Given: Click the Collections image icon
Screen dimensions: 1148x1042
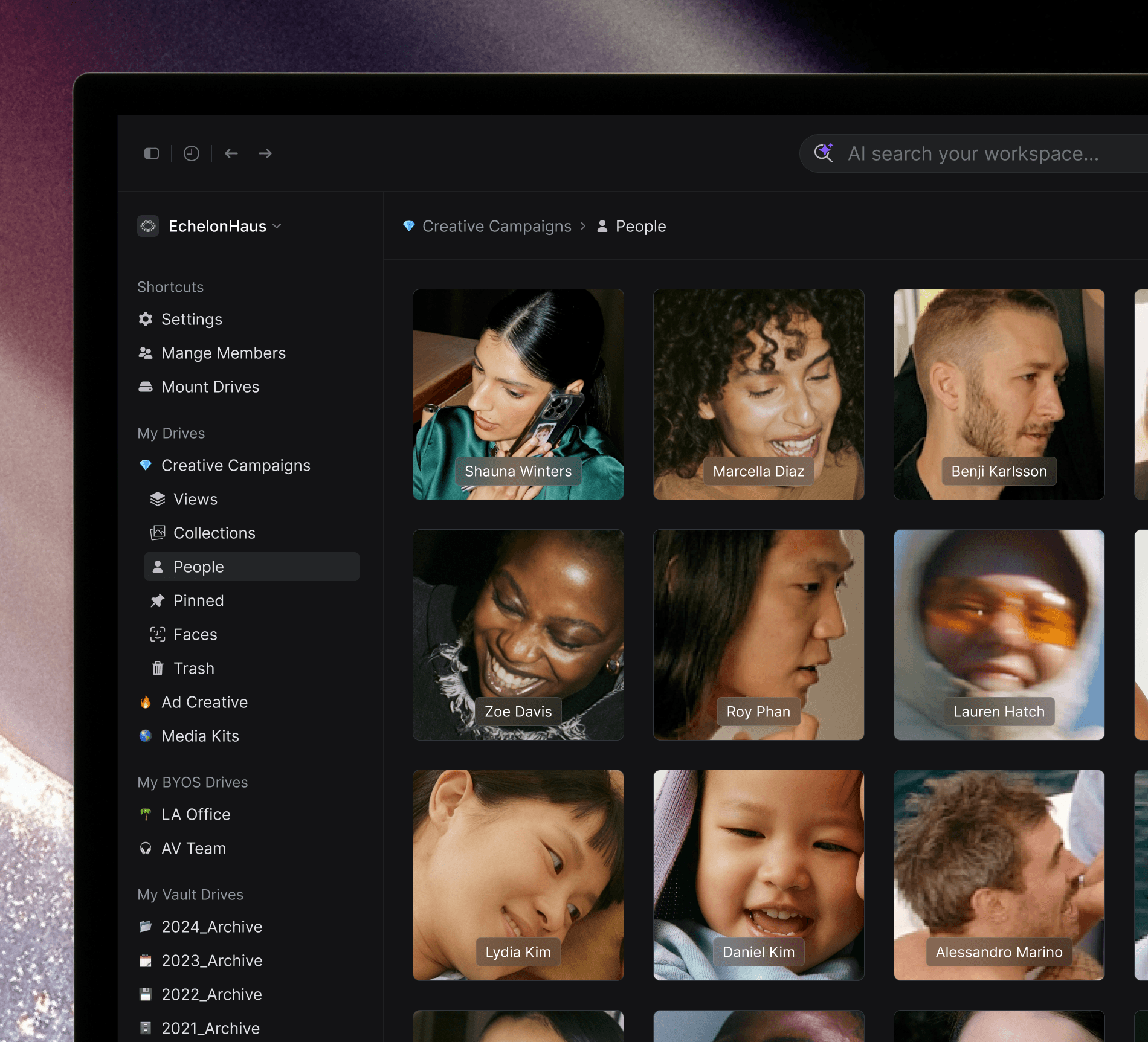Looking at the screenshot, I should click(x=158, y=533).
